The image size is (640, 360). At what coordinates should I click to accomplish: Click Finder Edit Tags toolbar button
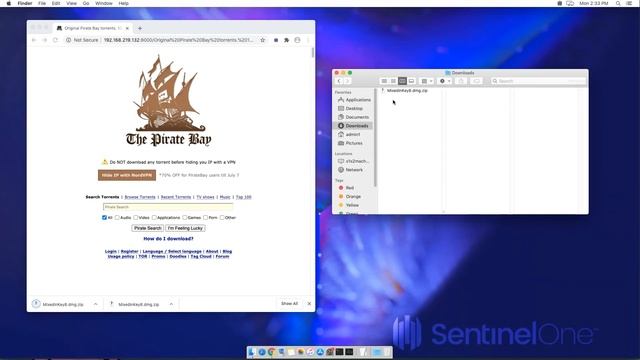coord(476,81)
